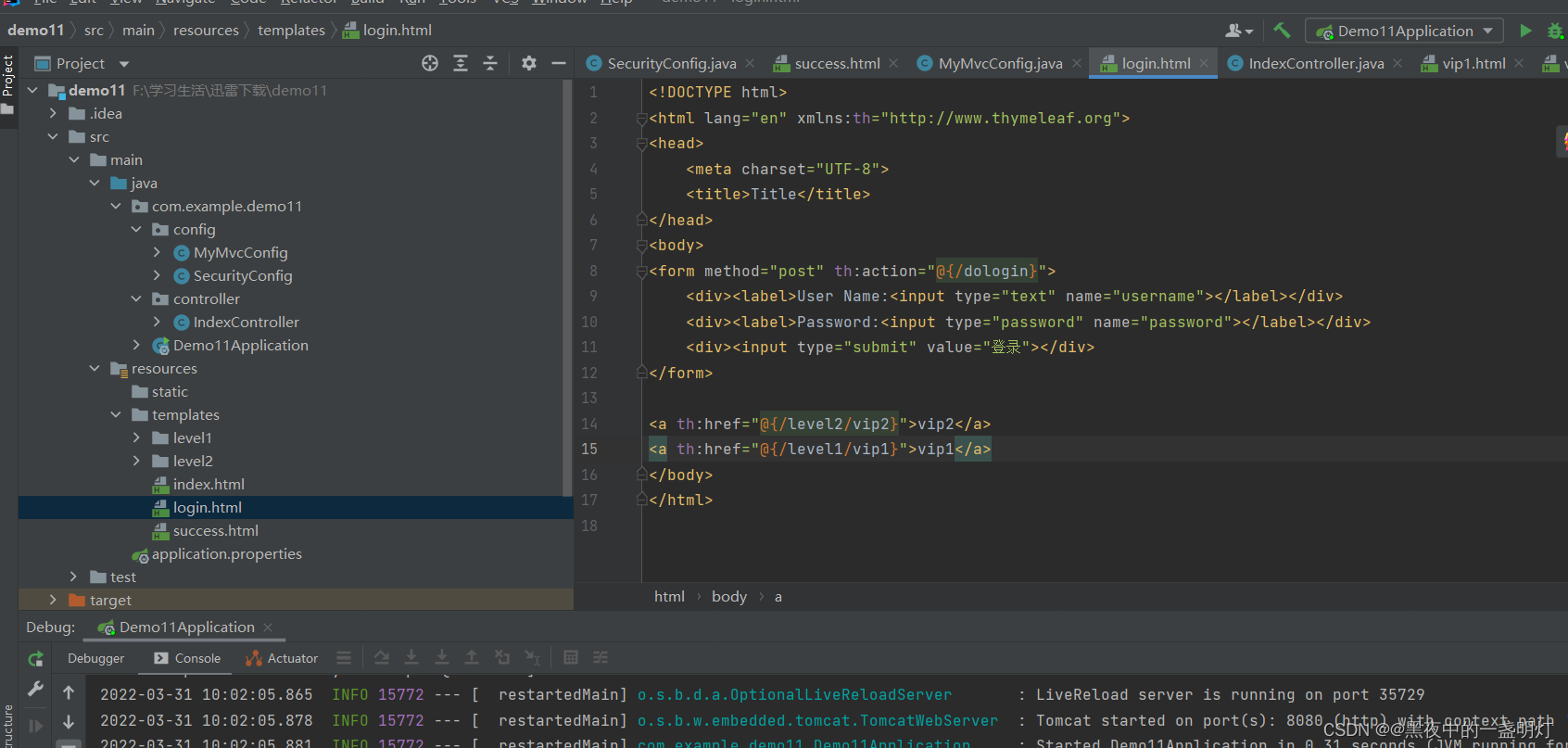Click the Project tree vertical scrollbar
This screenshot has height=748, width=1568.
tap(567, 287)
